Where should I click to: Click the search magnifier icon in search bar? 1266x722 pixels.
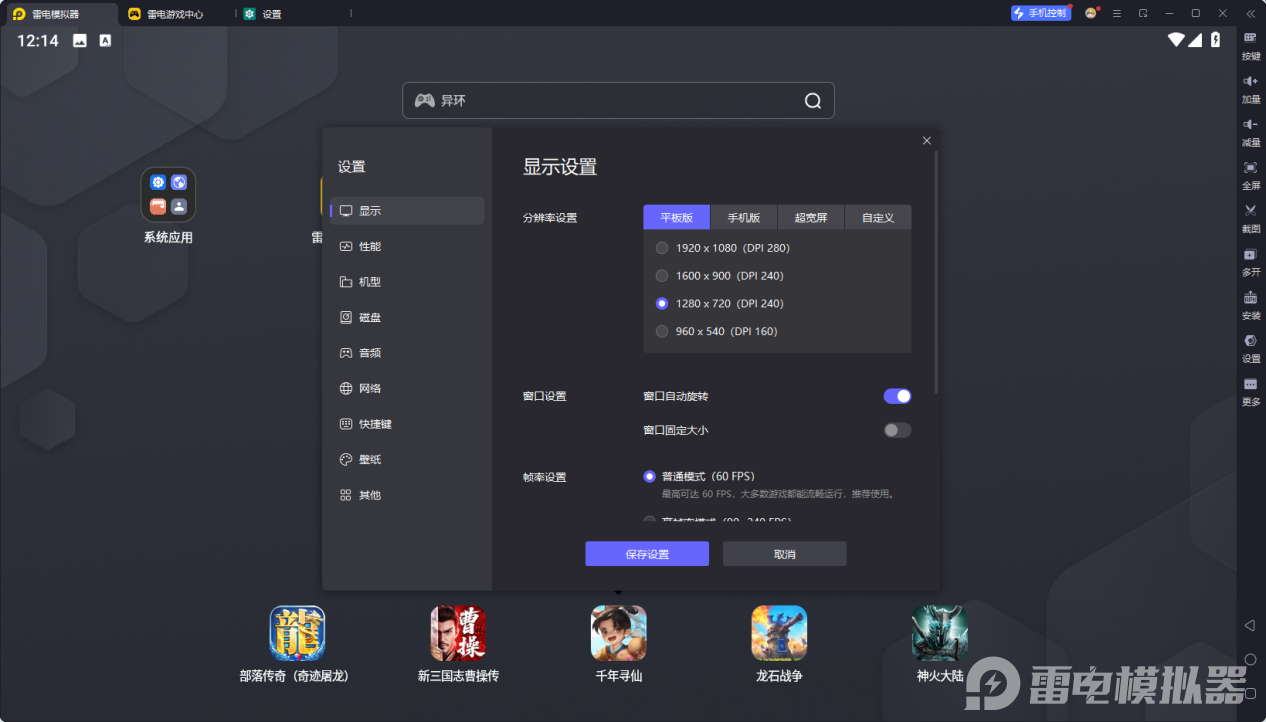(813, 101)
